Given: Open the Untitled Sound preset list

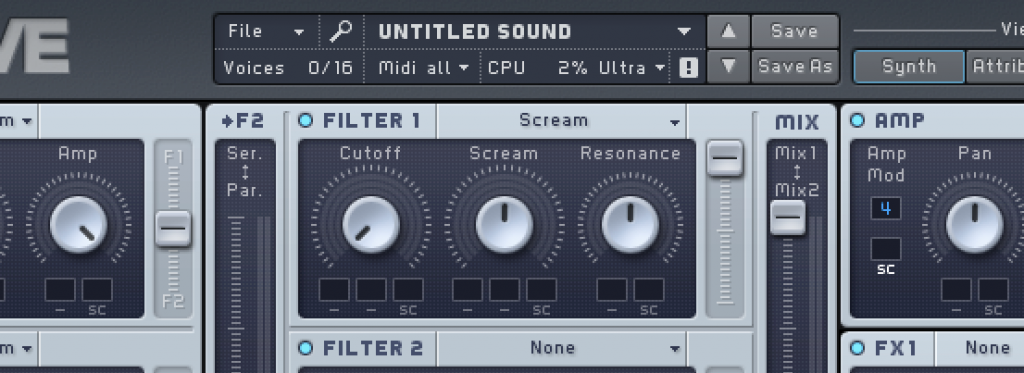Looking at the screenshot, I should click(x=534, y=31).
